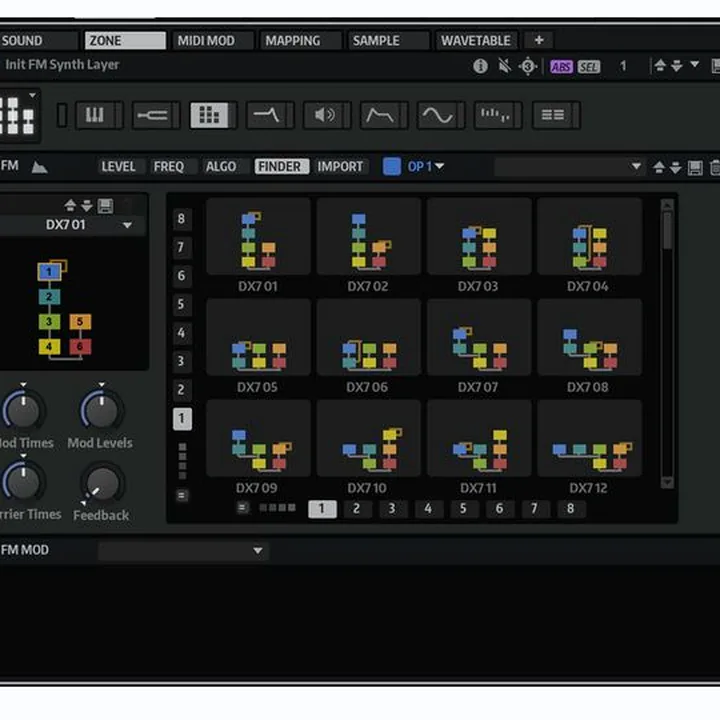Open the DX7 01 algorithm dropdown
Image resolution: width=720 pixels, height=720 pixels.
click(x=71, y=225)
